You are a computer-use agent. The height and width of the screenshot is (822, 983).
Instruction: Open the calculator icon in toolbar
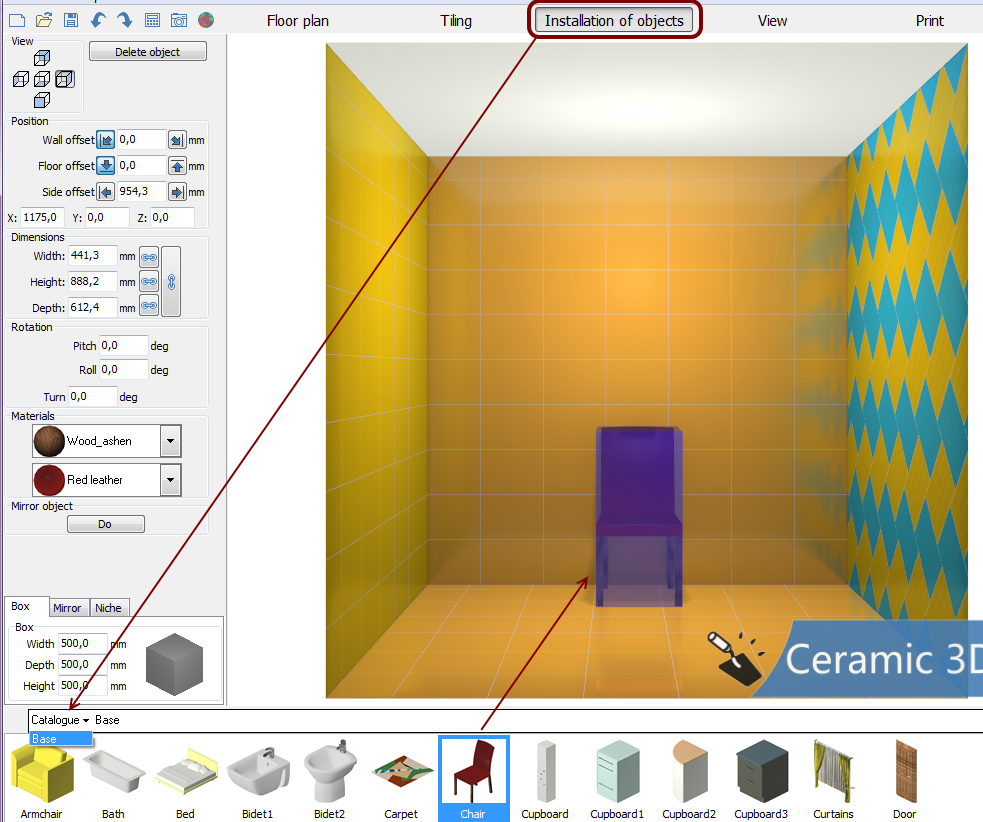pyautogui.click(x=152, y=21)
